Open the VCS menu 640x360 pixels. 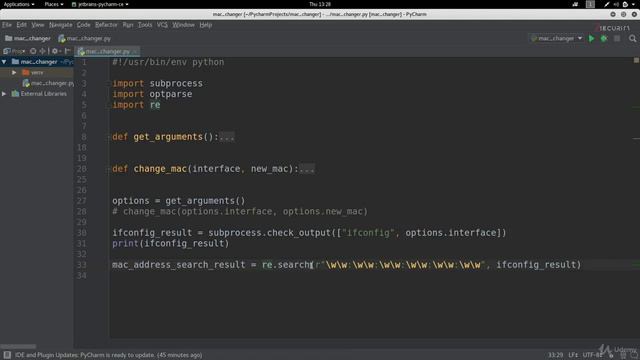(162, 25)
